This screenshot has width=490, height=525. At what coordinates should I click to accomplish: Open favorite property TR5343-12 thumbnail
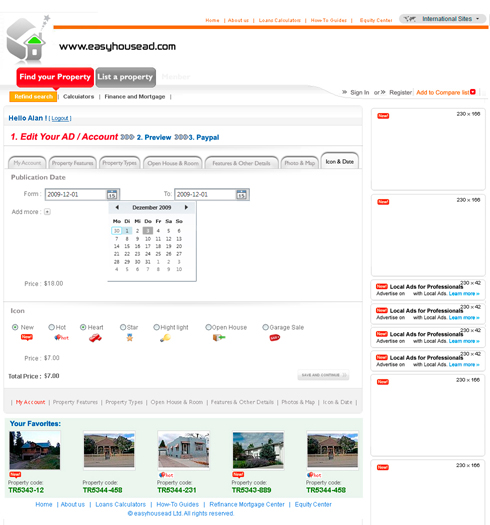tap(35, 450)
